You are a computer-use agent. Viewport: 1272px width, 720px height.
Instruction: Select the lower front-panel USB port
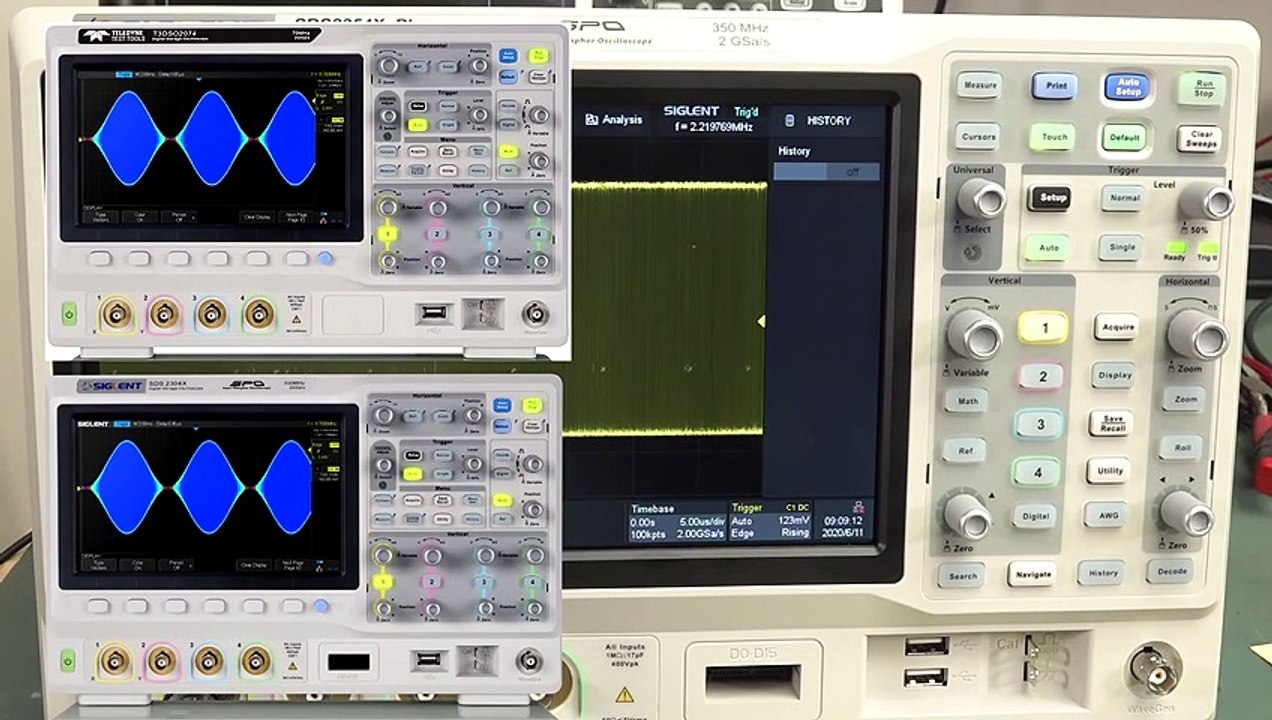click(x=926, y=677)
